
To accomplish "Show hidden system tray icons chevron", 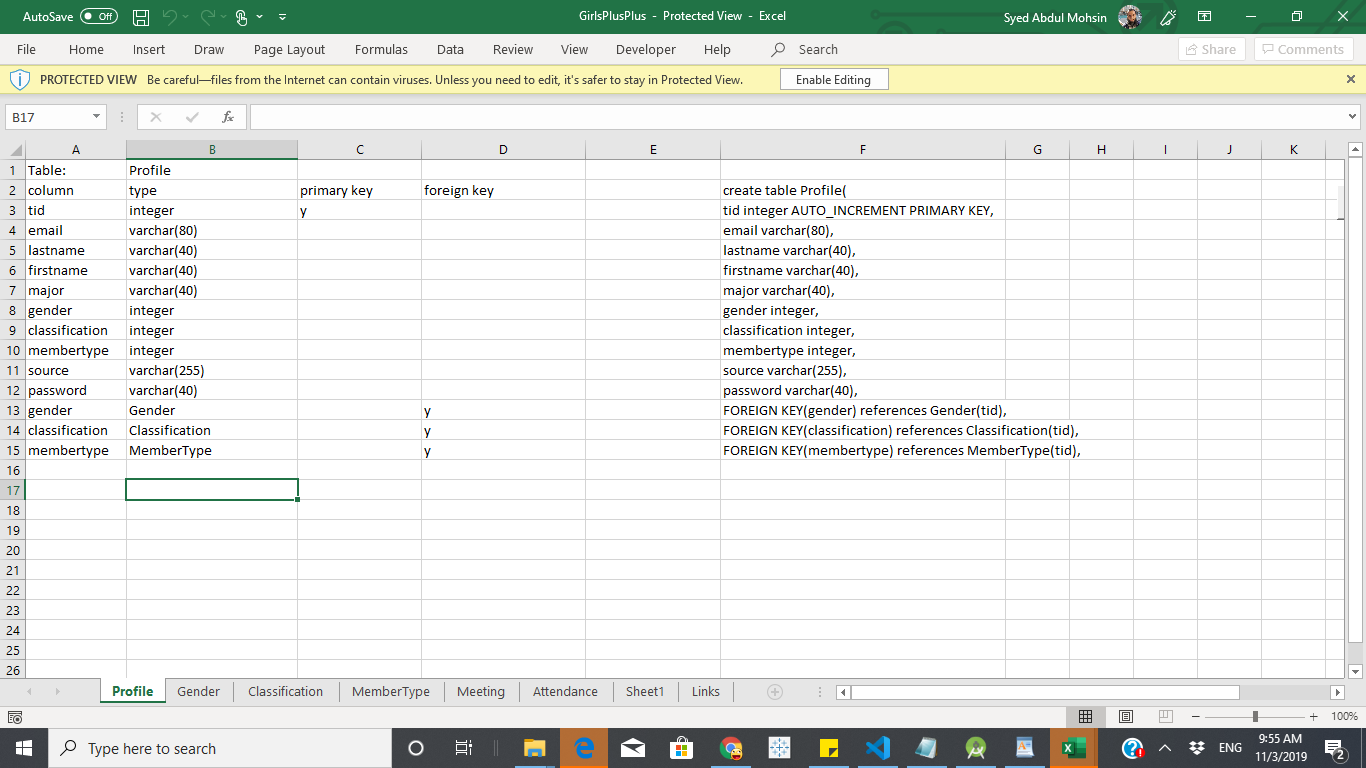I will [1165, 748].
